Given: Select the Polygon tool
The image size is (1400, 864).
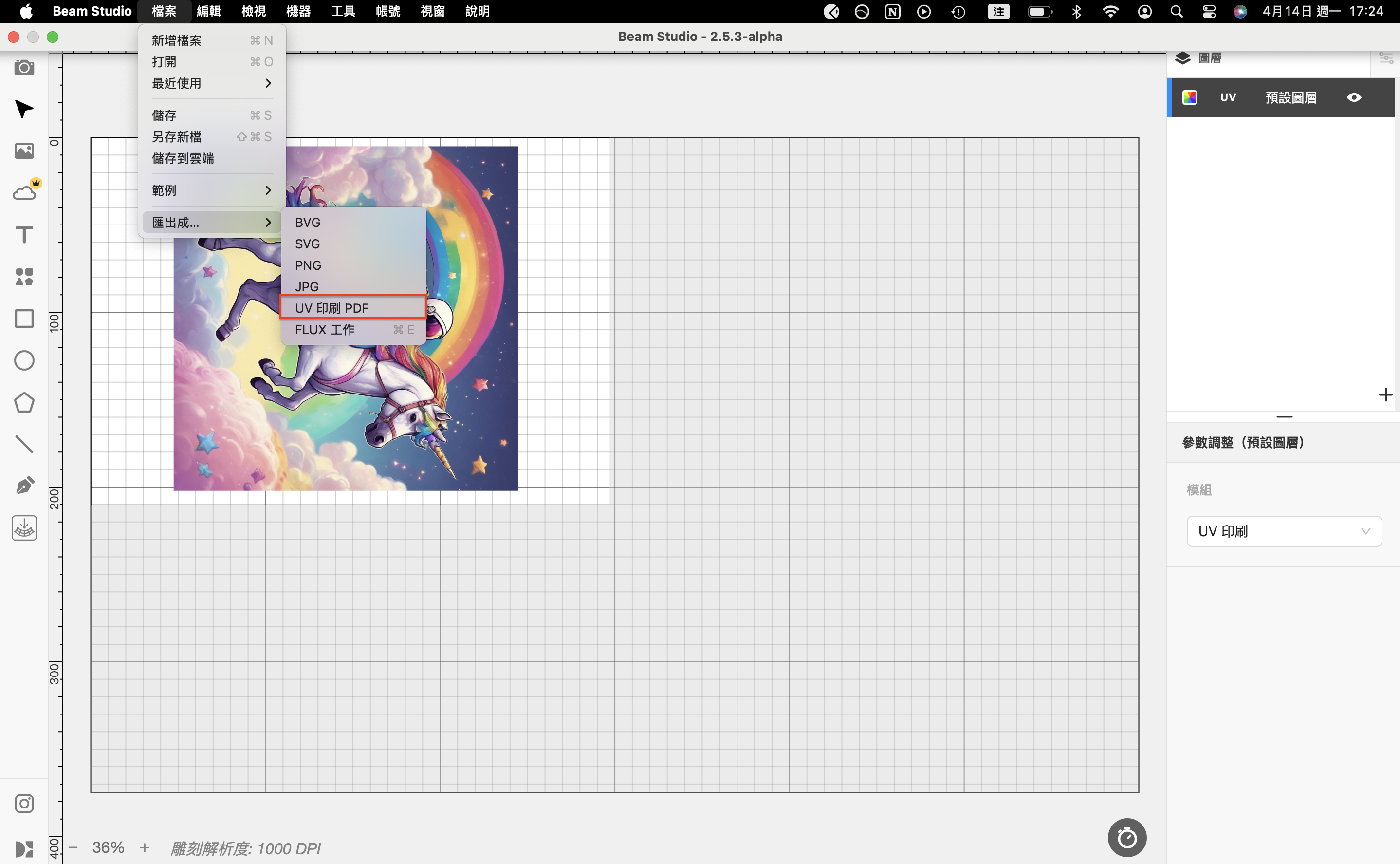Looking at the screenshot, I should (24, 402).
